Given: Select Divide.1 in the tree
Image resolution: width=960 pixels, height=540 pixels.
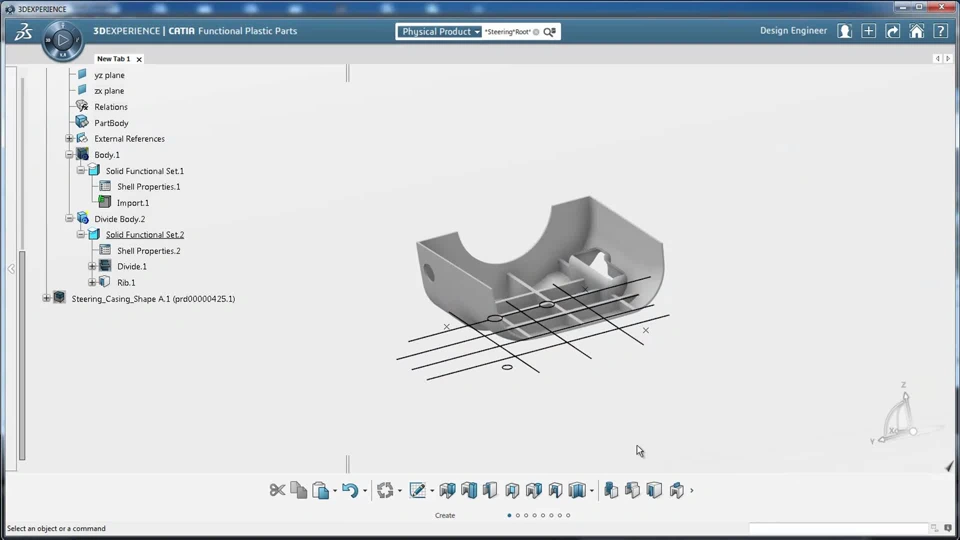Looking at the screenshot, I should click(x=132, y=266).
